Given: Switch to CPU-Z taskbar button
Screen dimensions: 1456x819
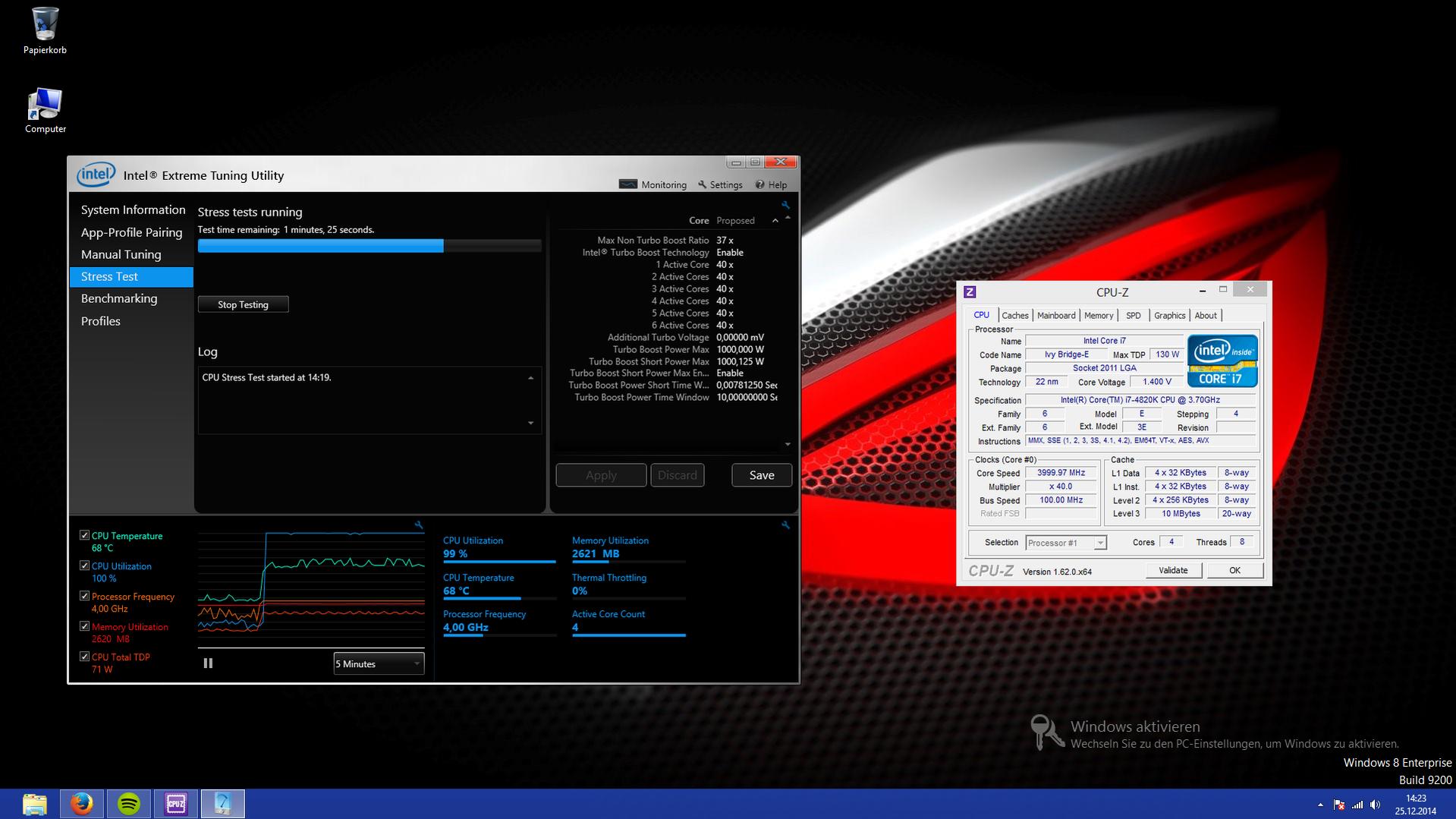Looking at the screenshot, I should point(176,804).
